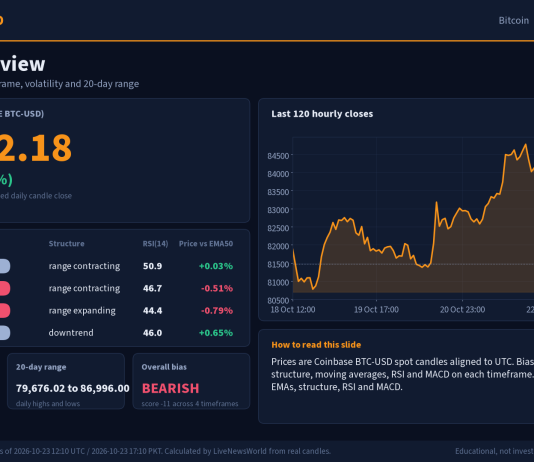Click the 'range expanding' structure cell
This screenshot has height=462, width=534.
tap(82, 311)
